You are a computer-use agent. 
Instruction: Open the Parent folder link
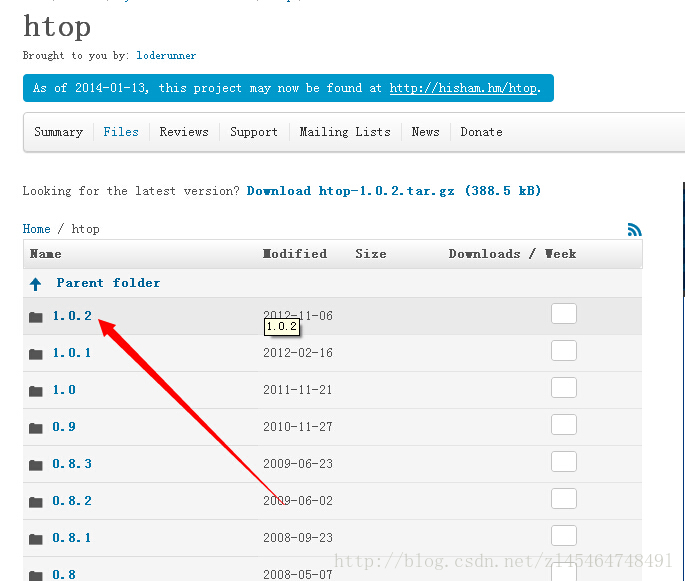click(108, 283)
